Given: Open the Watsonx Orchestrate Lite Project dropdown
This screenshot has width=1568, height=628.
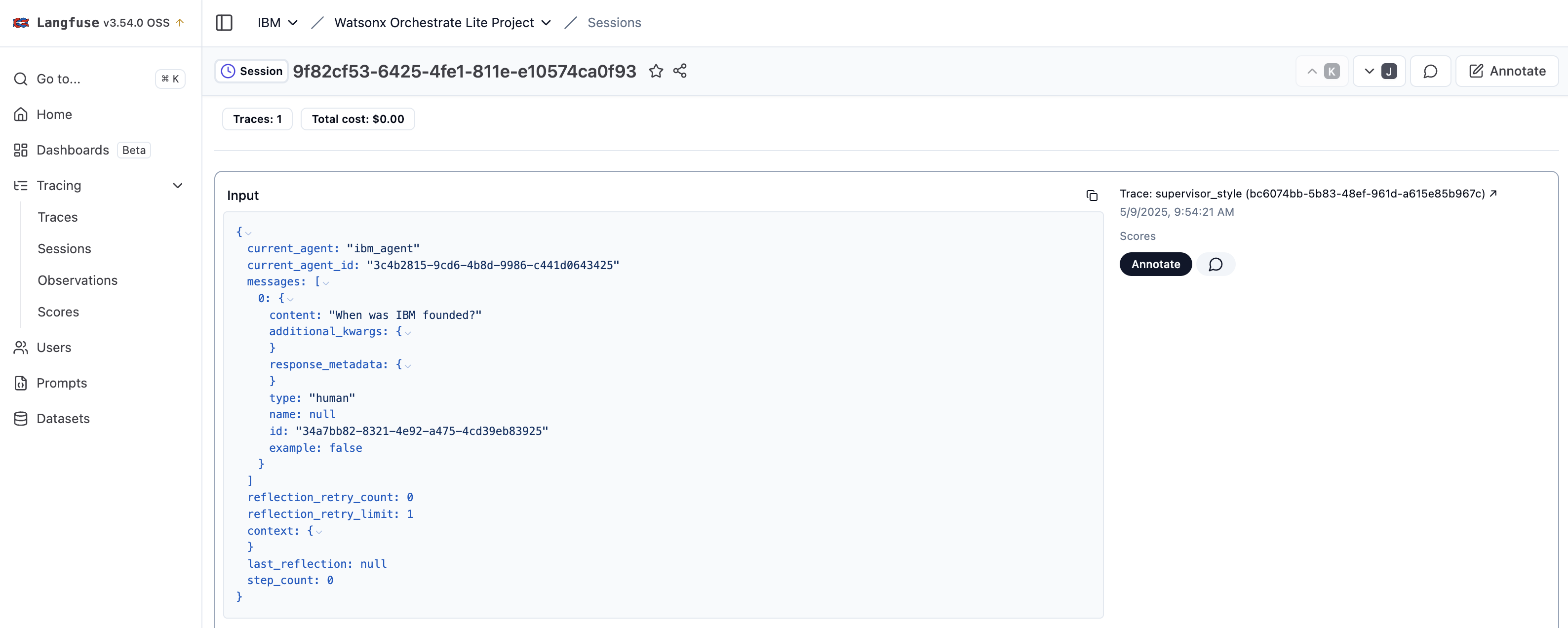Looking at the screenshot, I should (x=442, y=23).
